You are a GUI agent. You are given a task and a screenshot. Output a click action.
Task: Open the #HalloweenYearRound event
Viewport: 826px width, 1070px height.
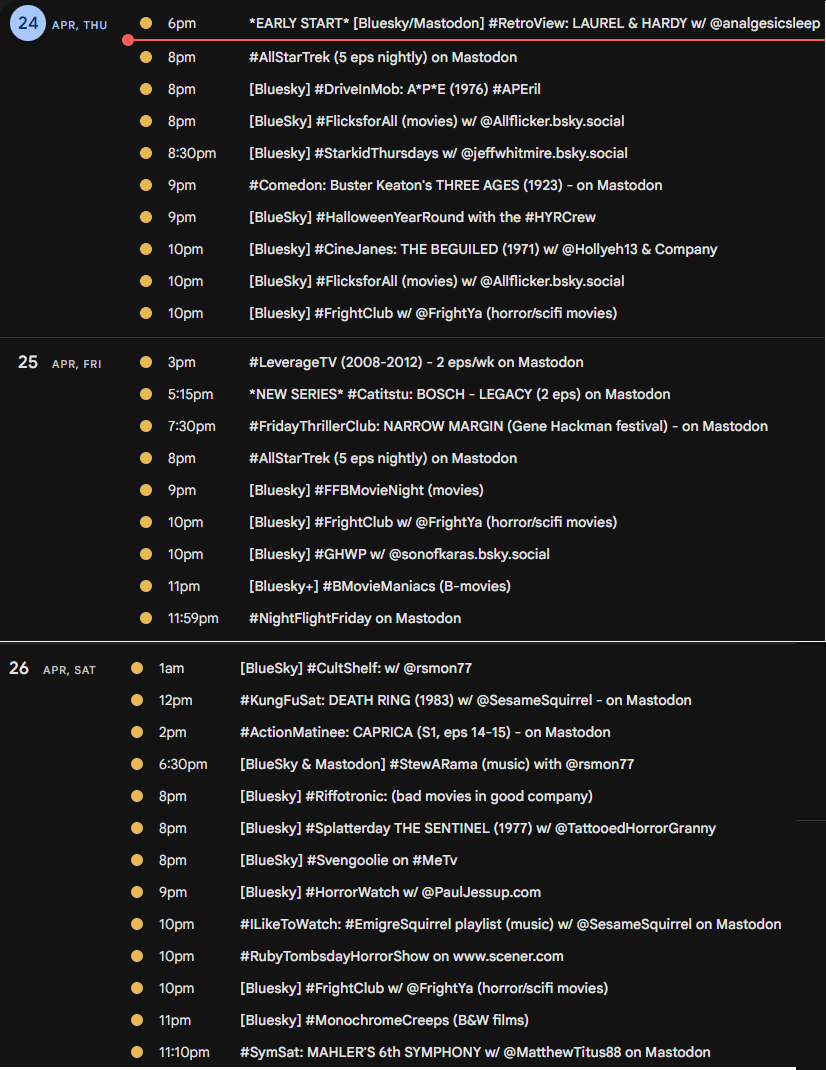(422, 218)
